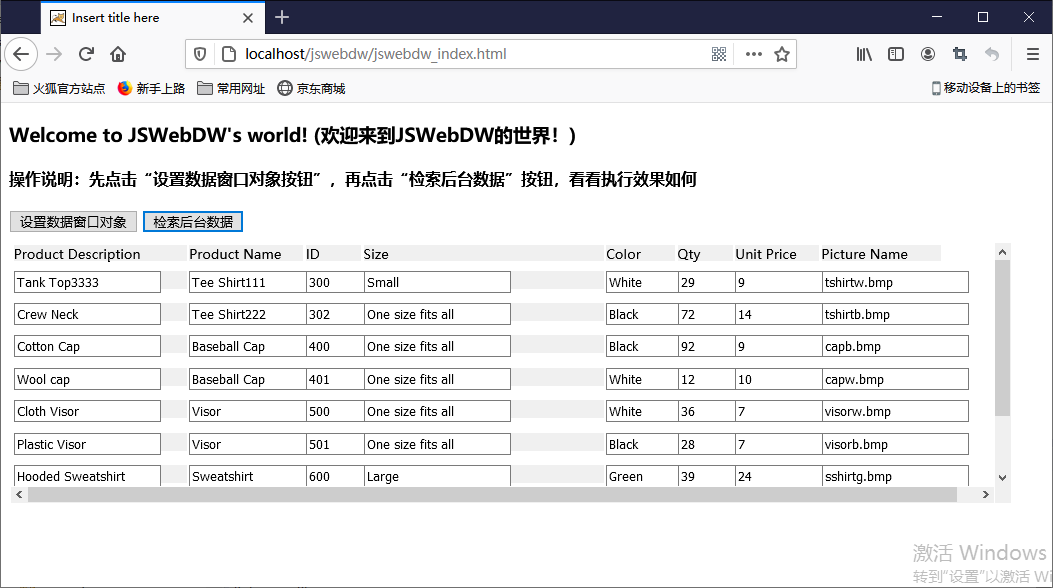The width and height of the screenshot is (1053, 588).
Task: Bookmark this page using the star
Action: pyautogui.click(x=781, y=54)
